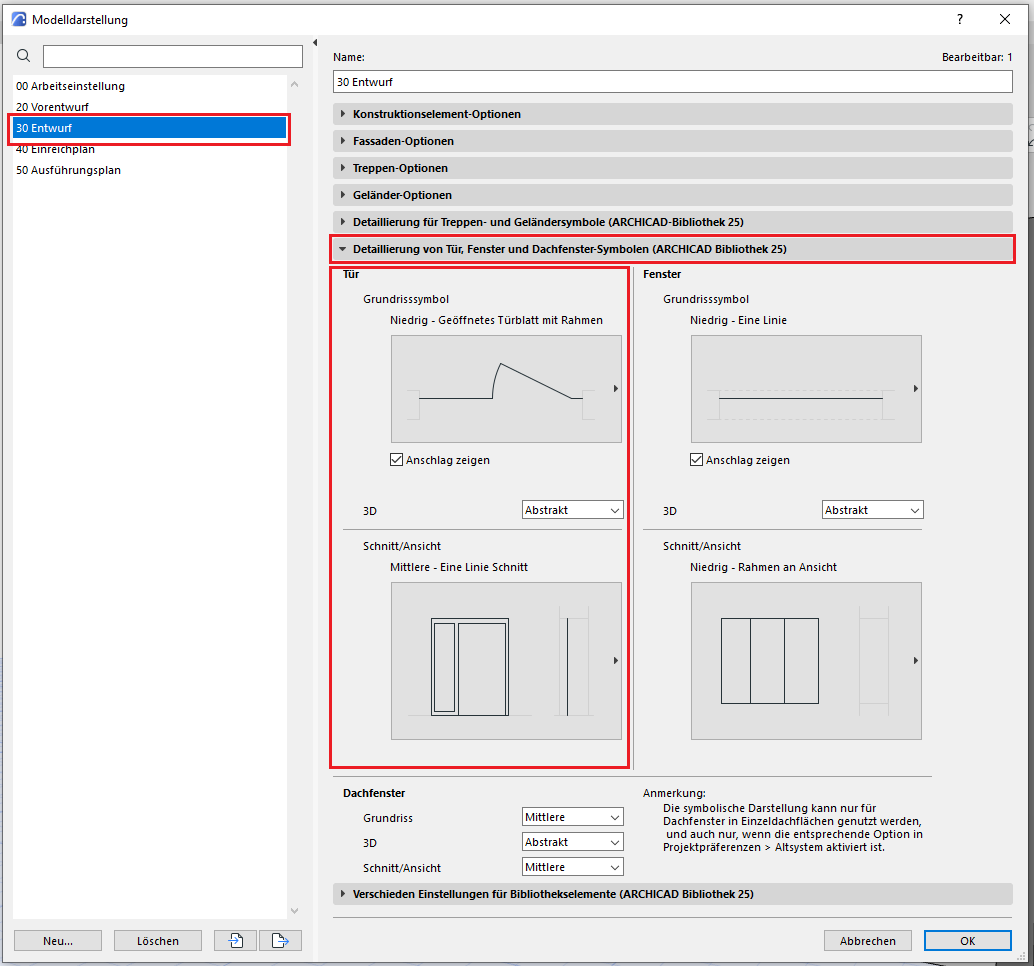This screenshot has height=966, width=1034.
Task: Open the Dachfenster Grundriss Mittlere dropdown
Action: (x=572, y=817)
